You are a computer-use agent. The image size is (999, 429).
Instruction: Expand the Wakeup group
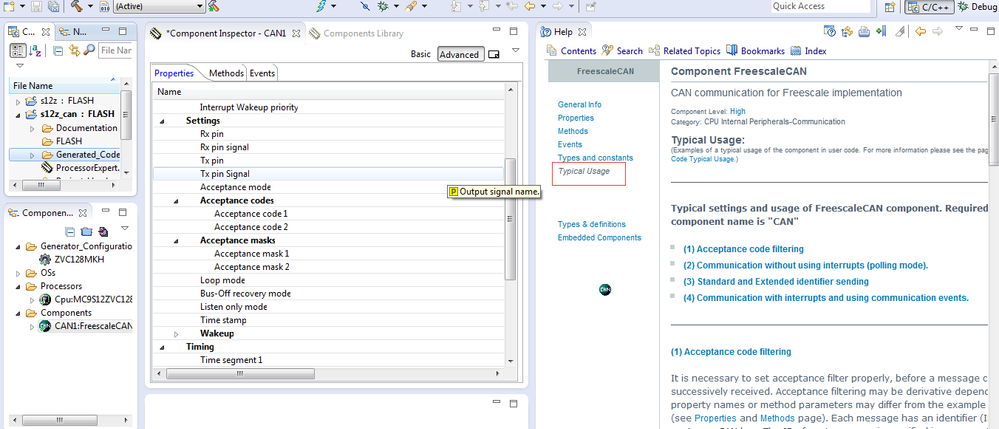[x=176, y=333]
